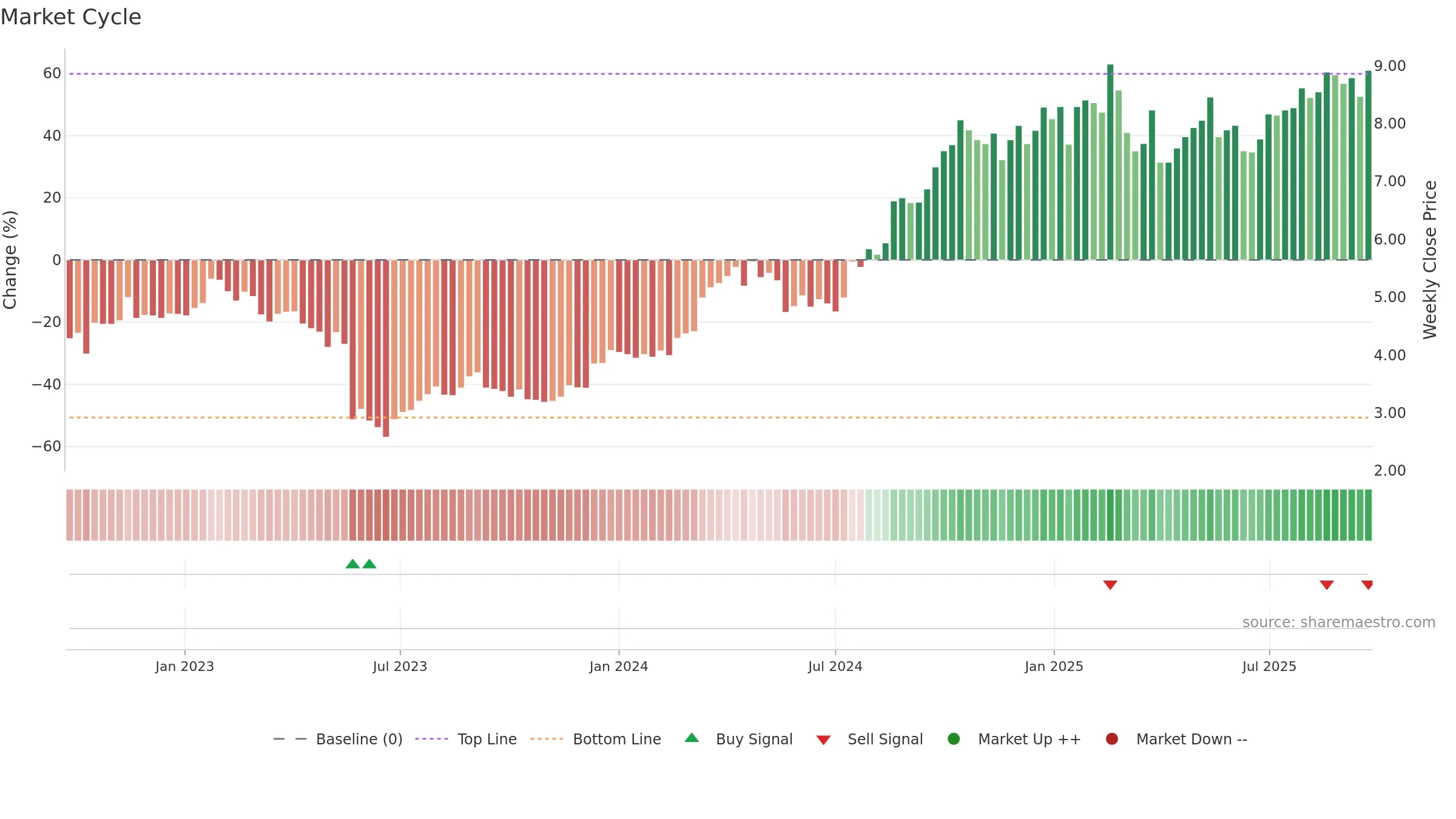Image resolution: width=1456 pixels, height=819 pixels.
Task: Click the Jan 2025 axis label
Action: coord(1054,666)
